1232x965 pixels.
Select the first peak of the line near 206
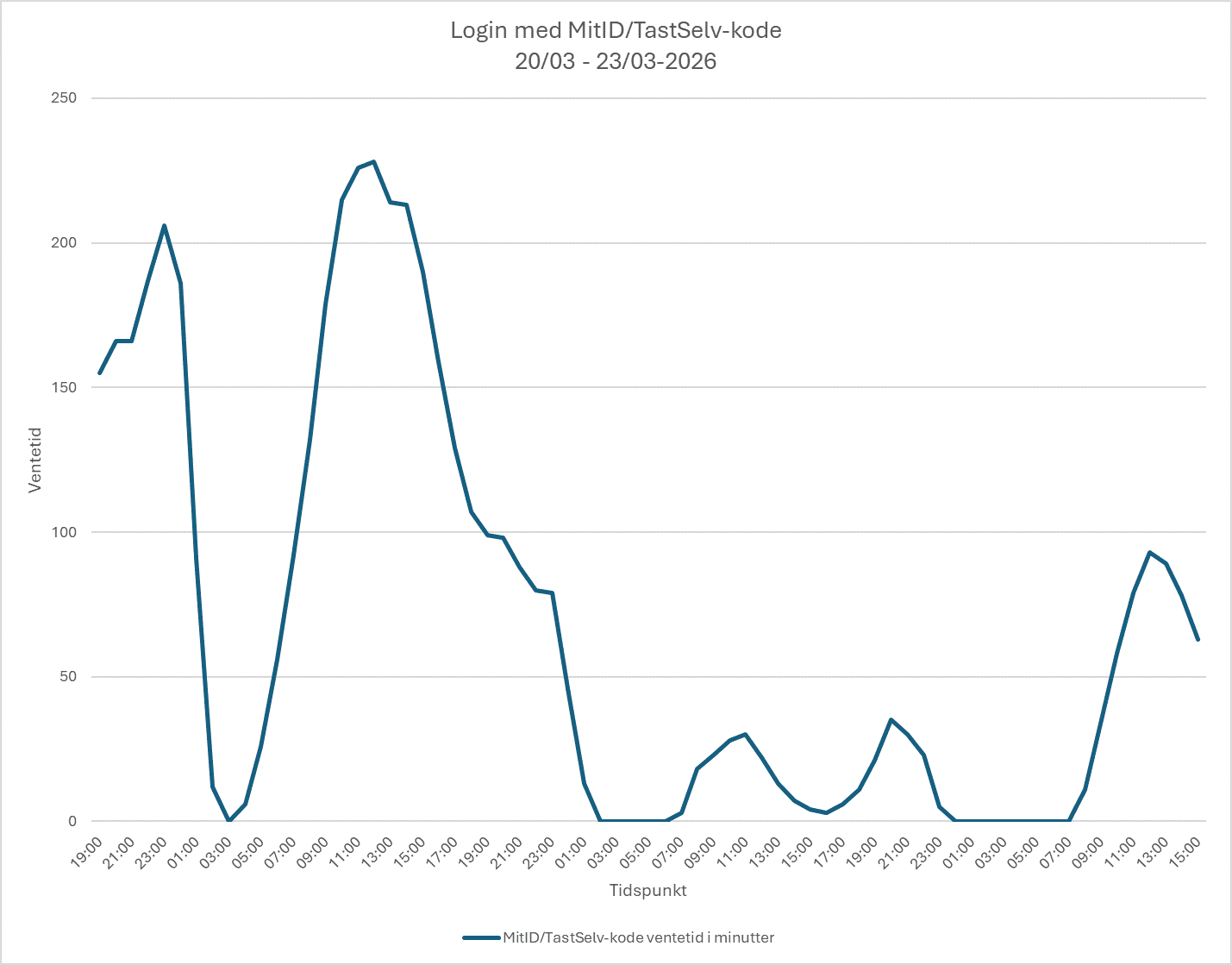[x=165, y=225]
